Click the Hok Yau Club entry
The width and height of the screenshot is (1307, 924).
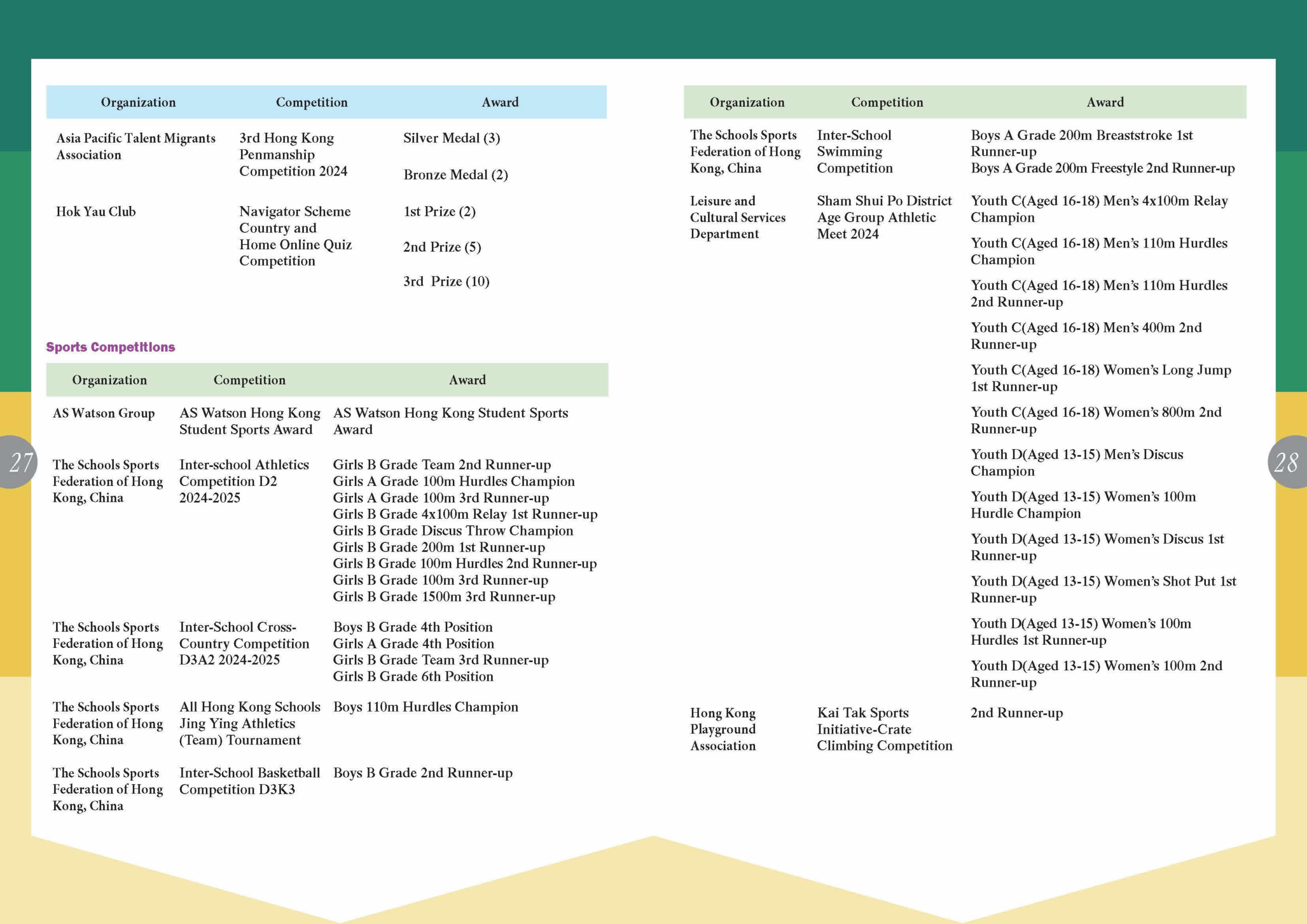pos(95,211)
